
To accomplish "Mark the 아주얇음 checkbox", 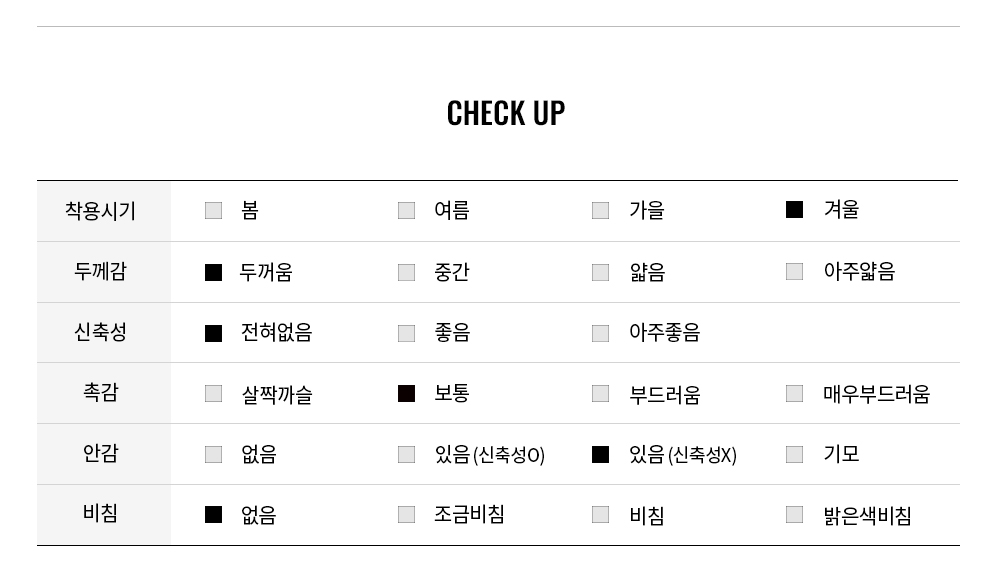I will [x=794, y=272].
